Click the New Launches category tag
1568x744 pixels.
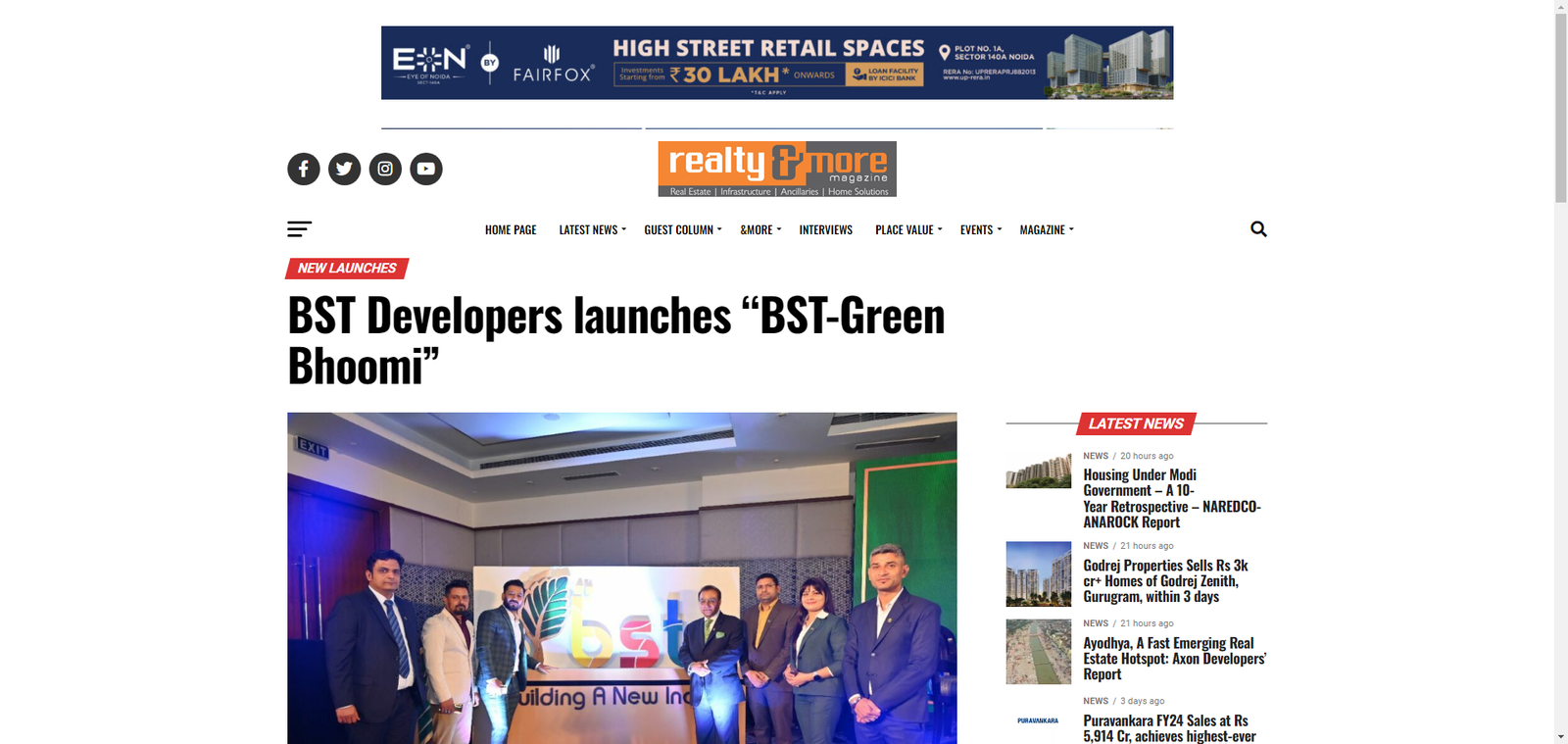point(347,268)
